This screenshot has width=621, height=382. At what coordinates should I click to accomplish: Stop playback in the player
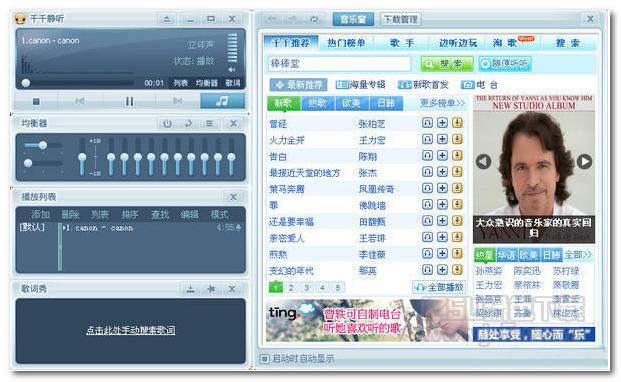tap(36, 101)
